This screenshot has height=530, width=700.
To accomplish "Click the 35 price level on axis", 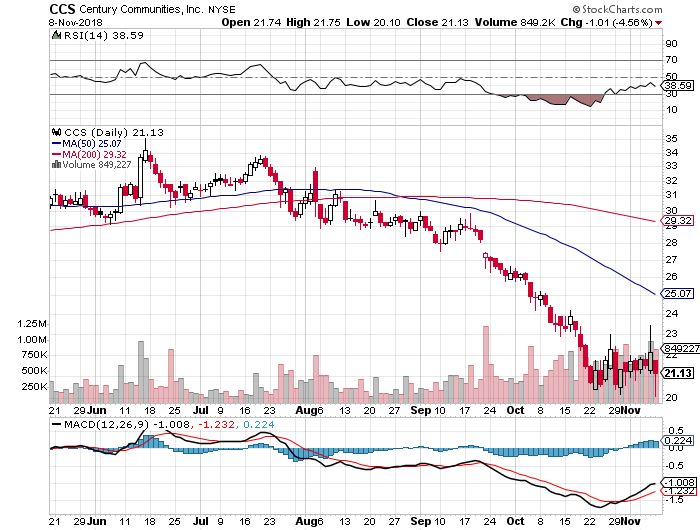I will 671,138.
